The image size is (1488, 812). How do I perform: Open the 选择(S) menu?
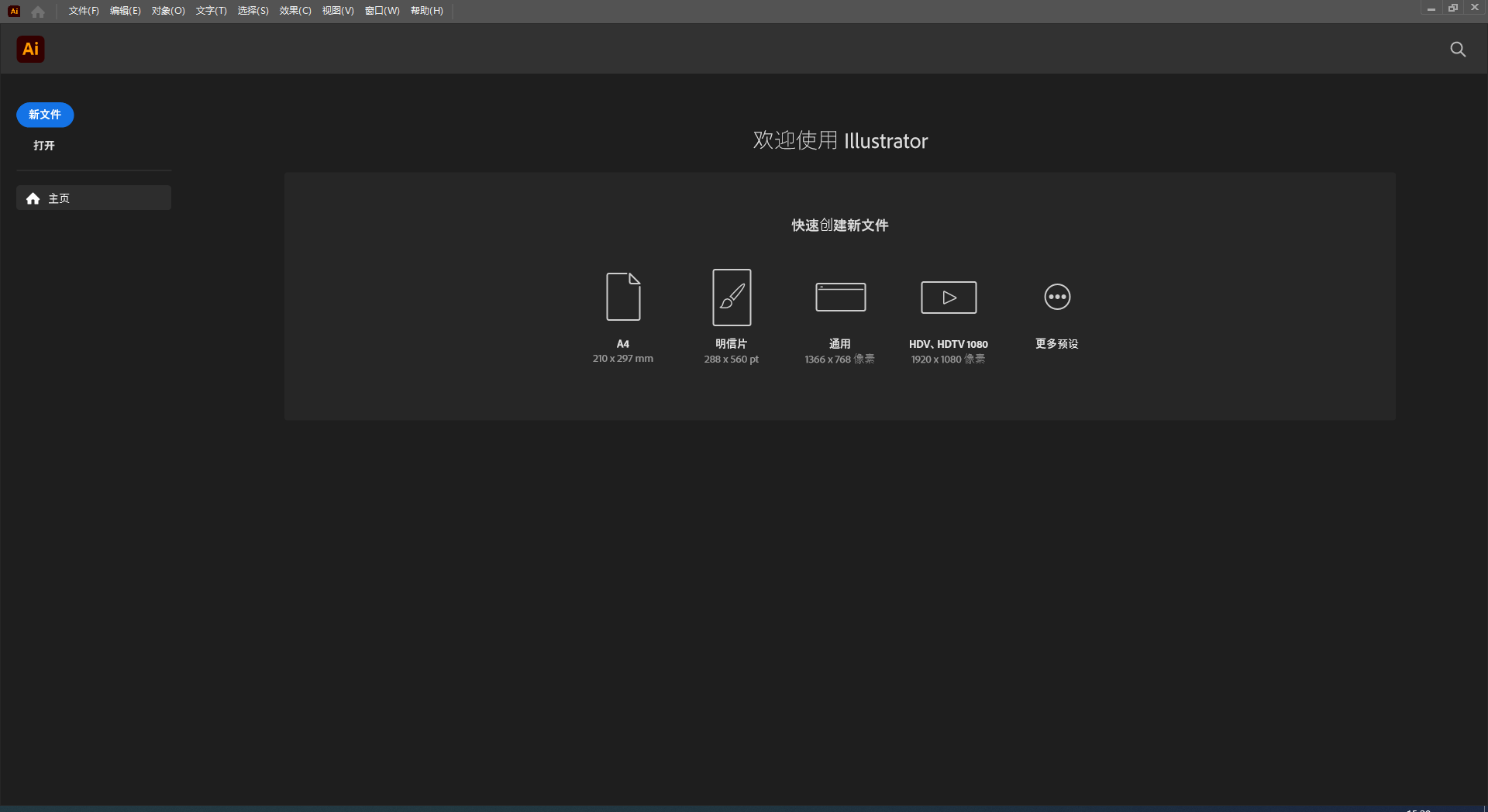(253, 11)
